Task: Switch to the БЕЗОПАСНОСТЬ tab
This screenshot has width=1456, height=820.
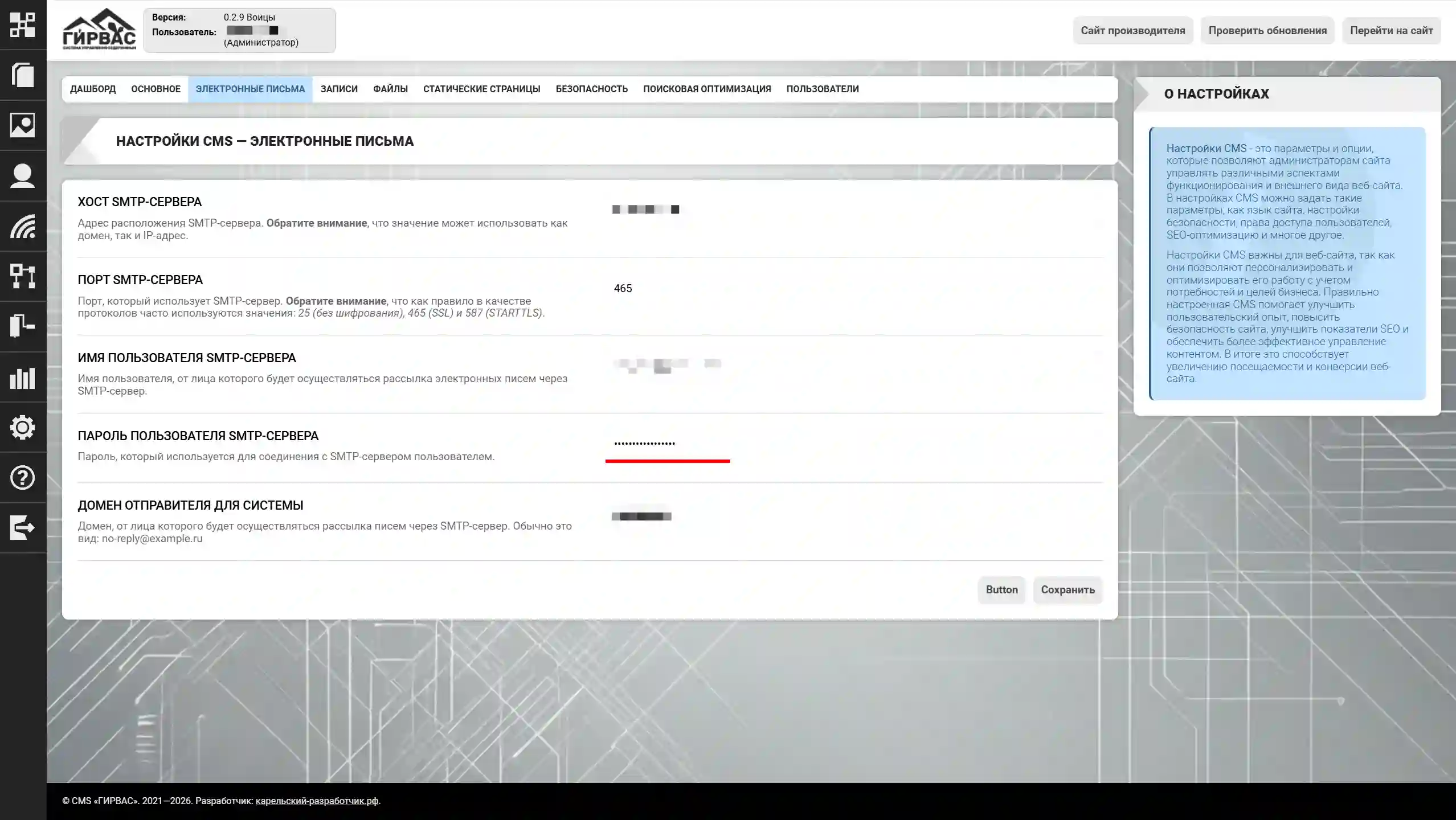Action: (x=592, y=89)
